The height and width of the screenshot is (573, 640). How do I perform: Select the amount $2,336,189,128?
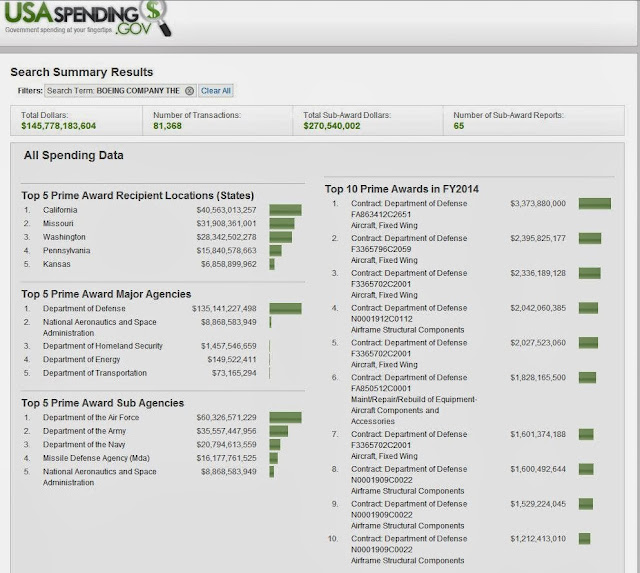[x=538, y=273]
